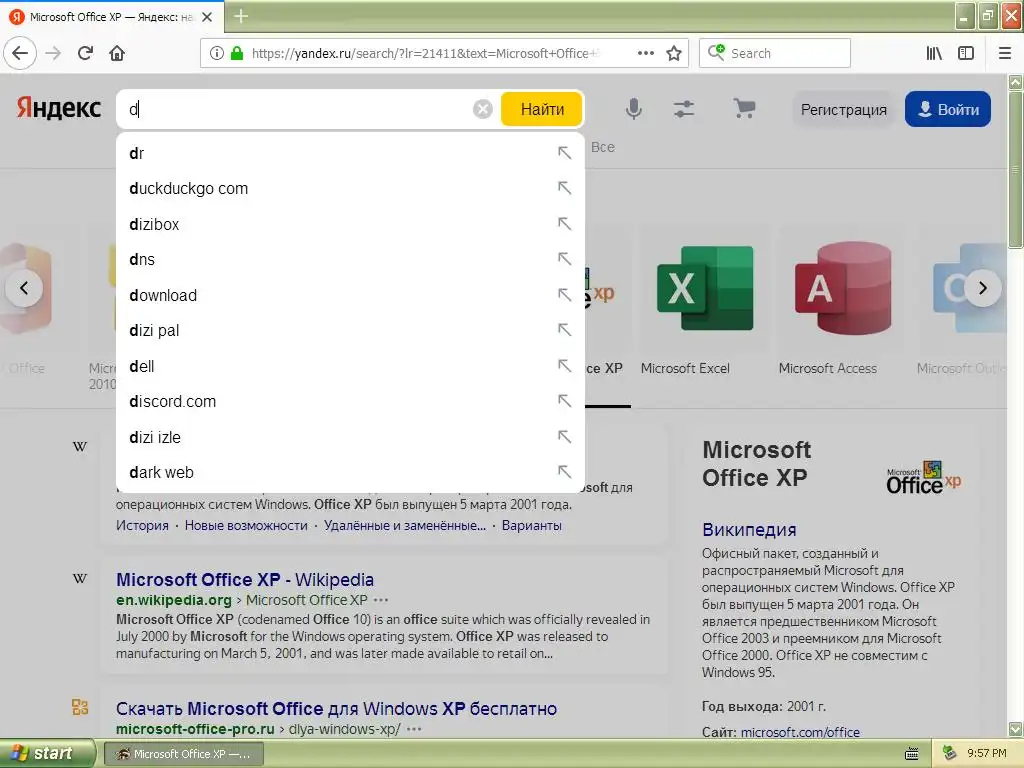
Task: Click the on-screen keyboard tray icon
Action: (912, 754)
